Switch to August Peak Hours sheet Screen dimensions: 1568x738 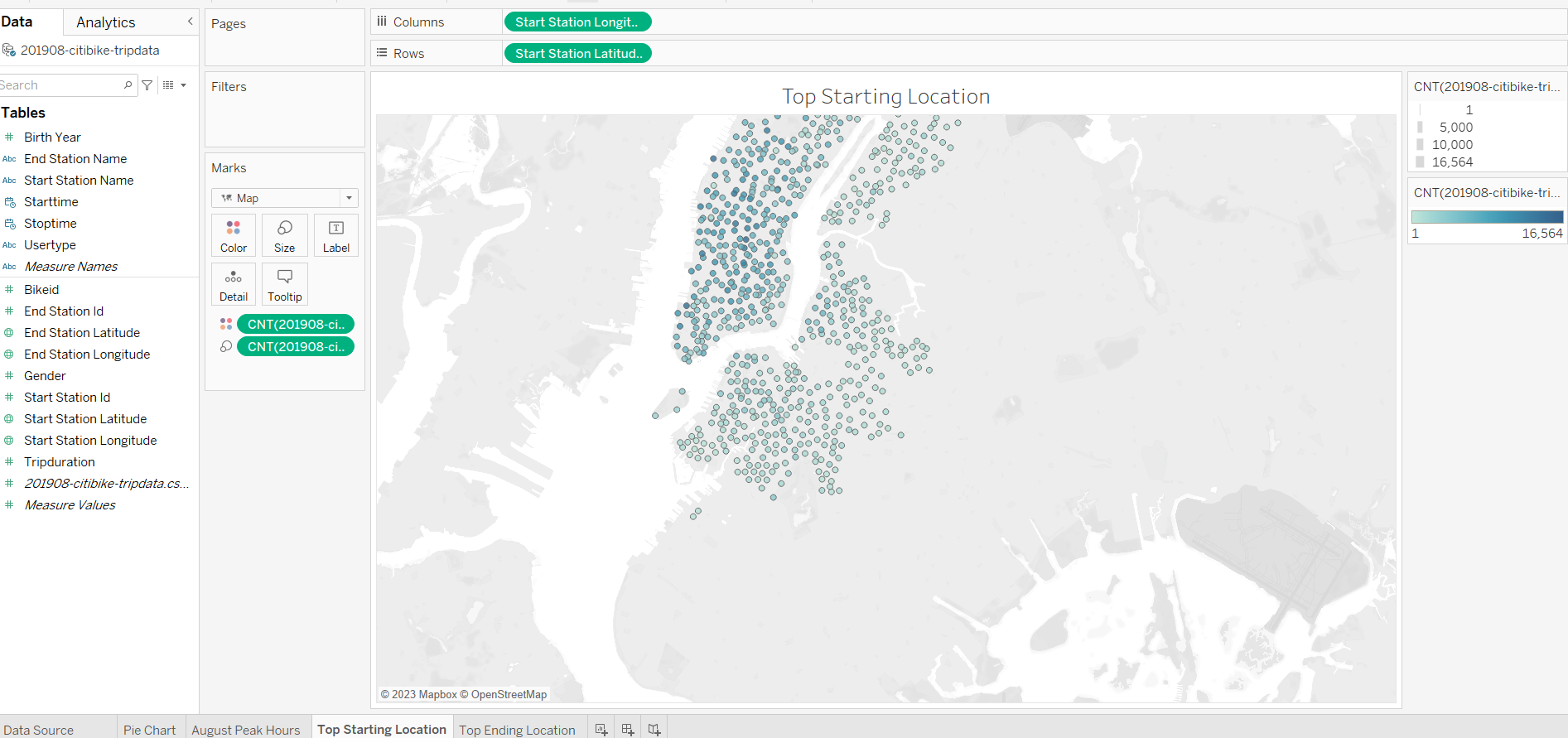[246, 730]
